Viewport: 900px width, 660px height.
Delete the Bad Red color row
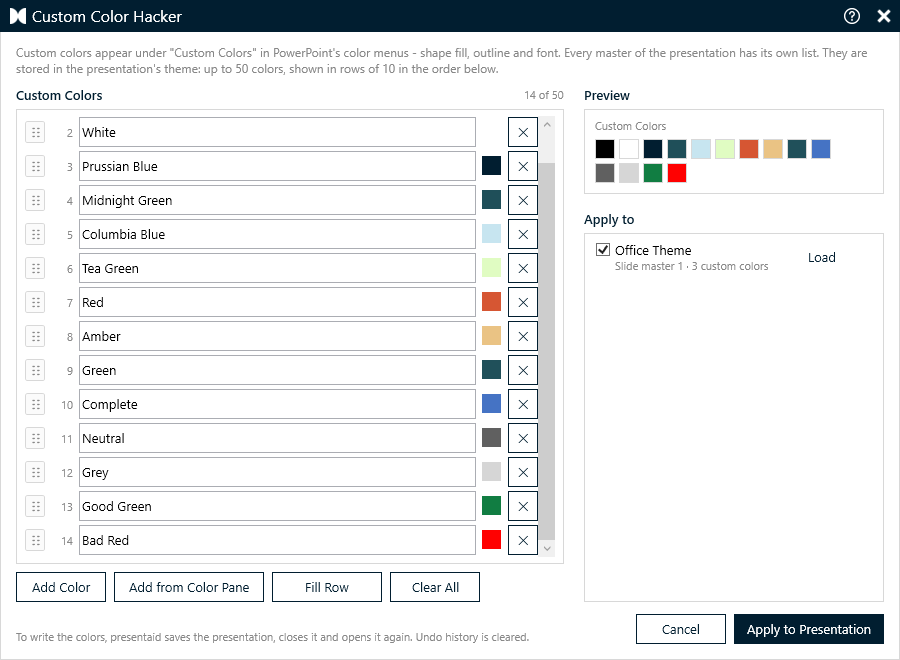pos(523,540)
